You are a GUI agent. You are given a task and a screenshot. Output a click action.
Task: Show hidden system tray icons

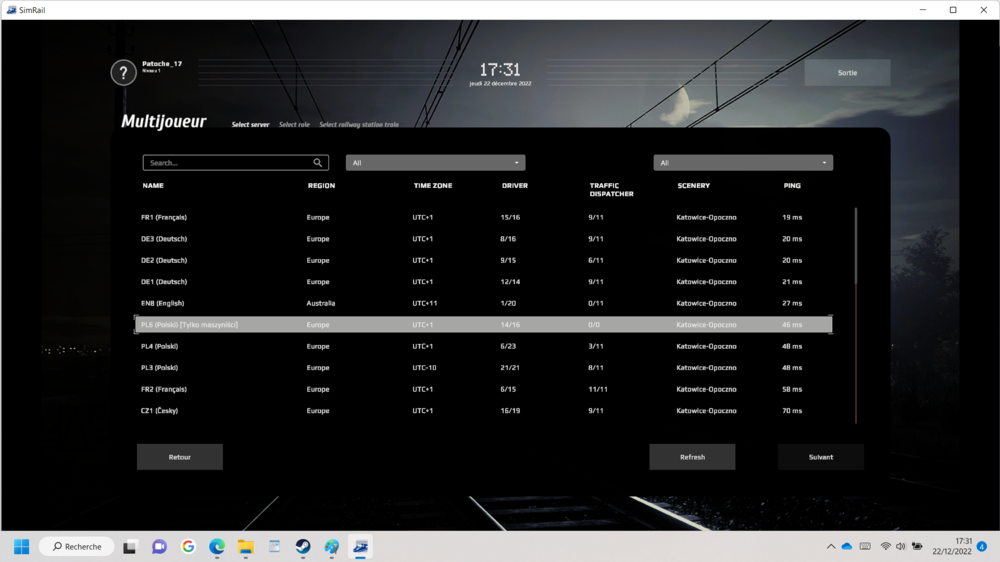pyautogui.click(x=831, y=547)
